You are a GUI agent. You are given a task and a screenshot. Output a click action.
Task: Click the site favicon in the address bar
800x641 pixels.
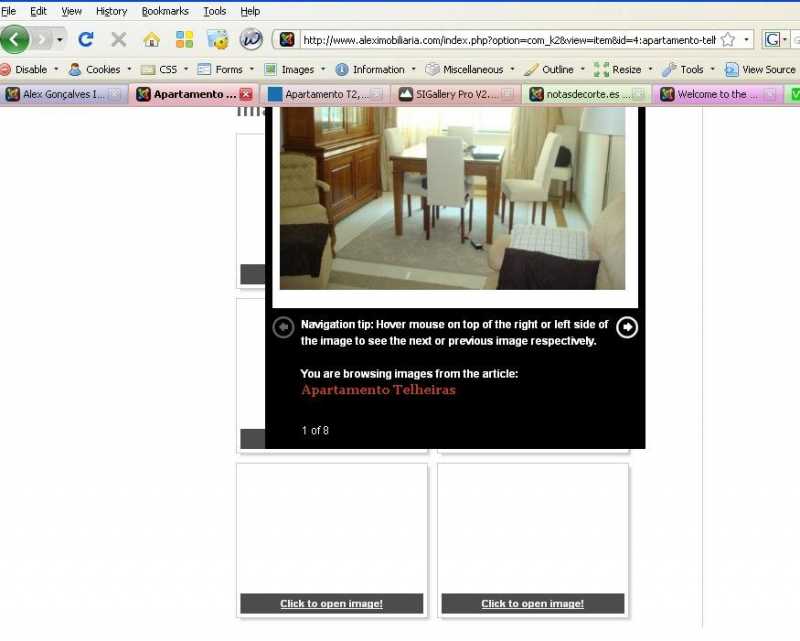[x=287, y=39]
